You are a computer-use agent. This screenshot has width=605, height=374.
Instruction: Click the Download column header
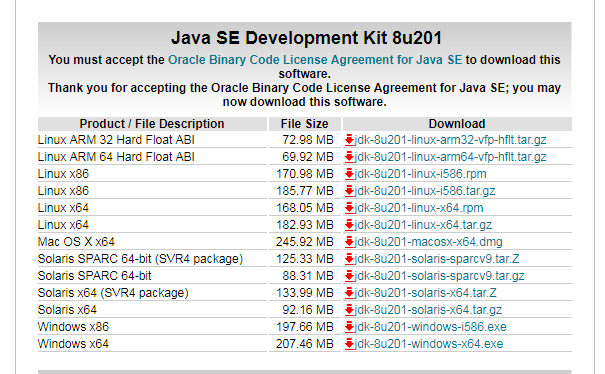point(457,124)
